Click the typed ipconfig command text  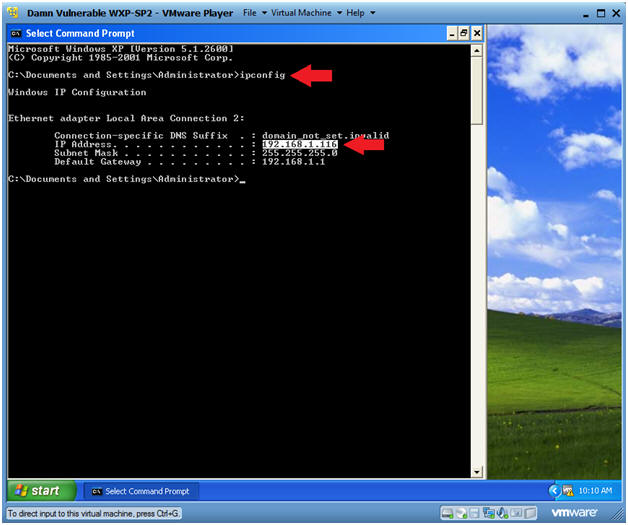[262, 75]
